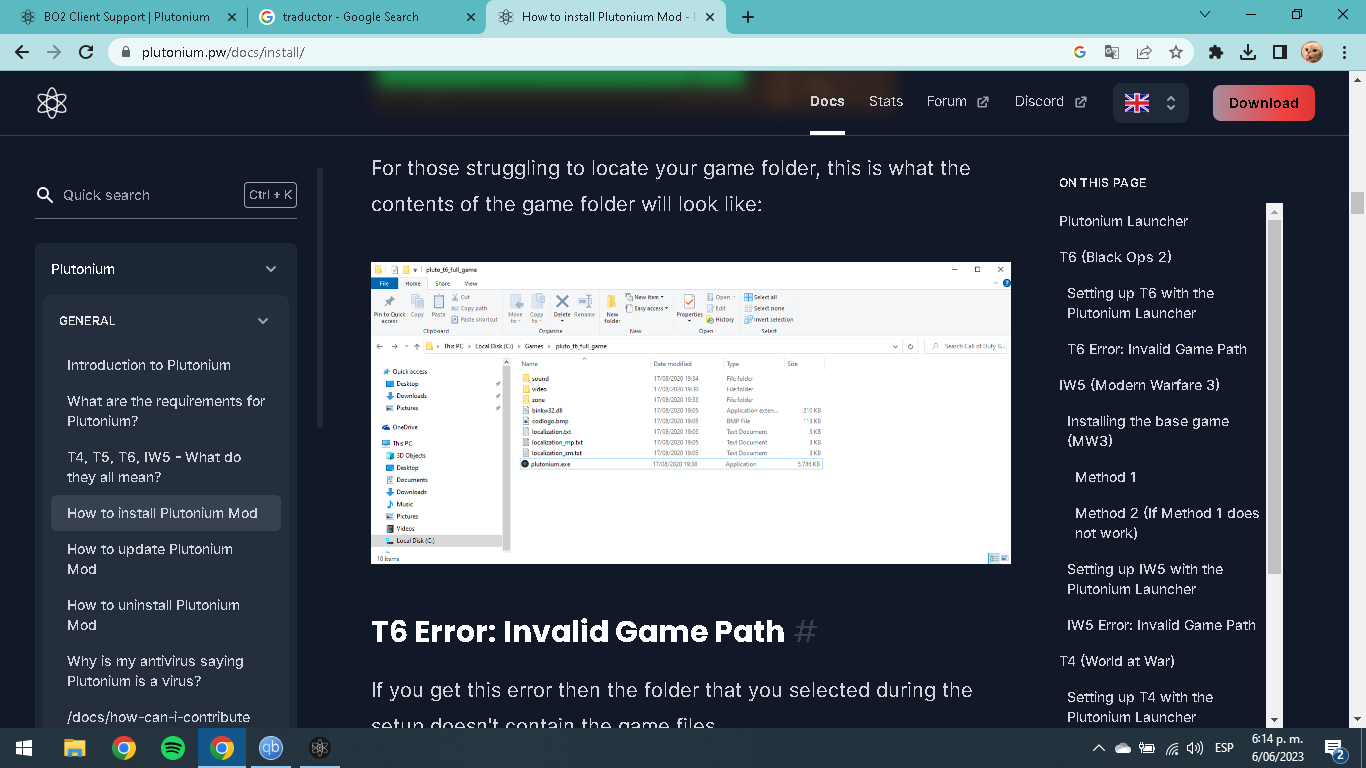Screen dimensions: 1366x768
Task: Open Introduction to Plutonium page
Action: pos(149,365)
